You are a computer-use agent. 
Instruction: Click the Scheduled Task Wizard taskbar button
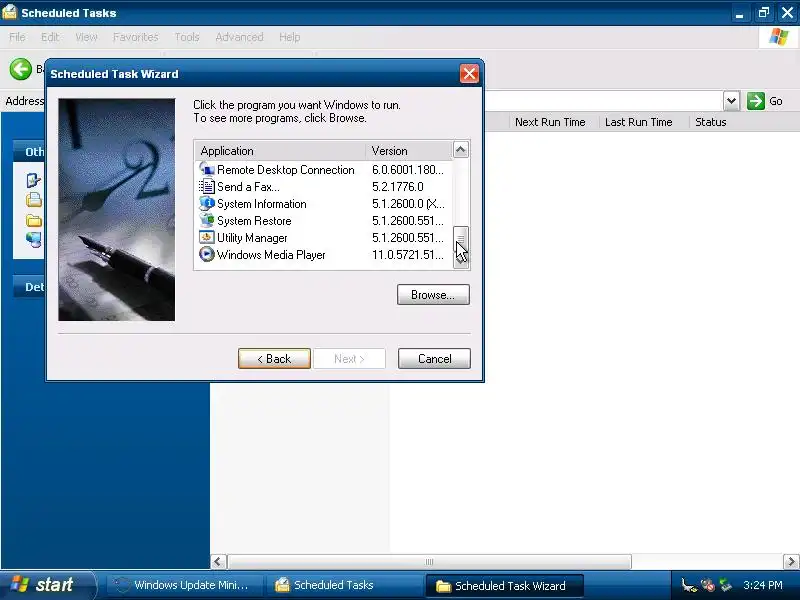504,586
